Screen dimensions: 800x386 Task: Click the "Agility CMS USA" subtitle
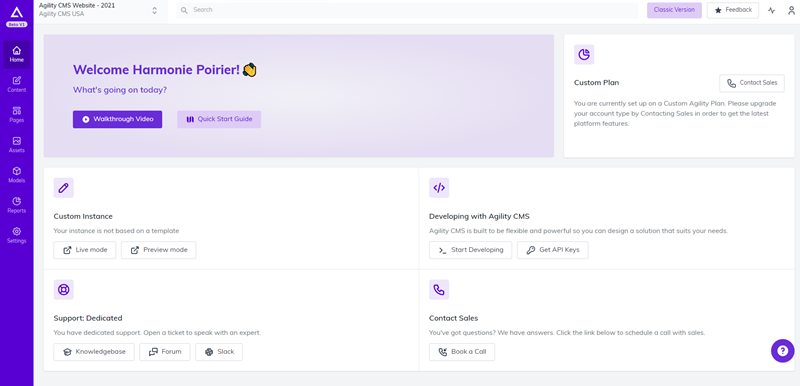(62, 14)
